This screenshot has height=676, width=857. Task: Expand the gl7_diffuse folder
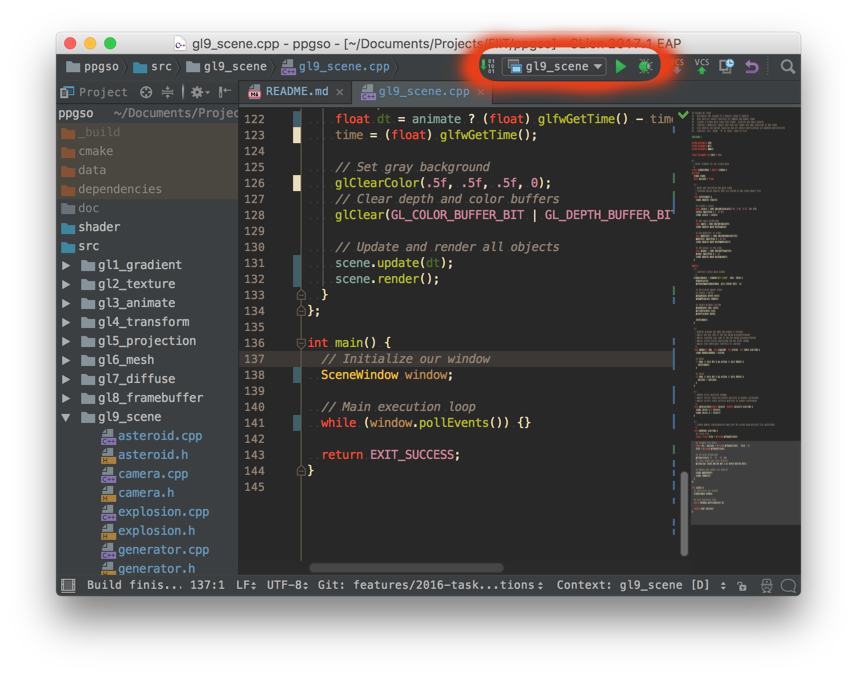pyautogui.click(x=66, y=379)
